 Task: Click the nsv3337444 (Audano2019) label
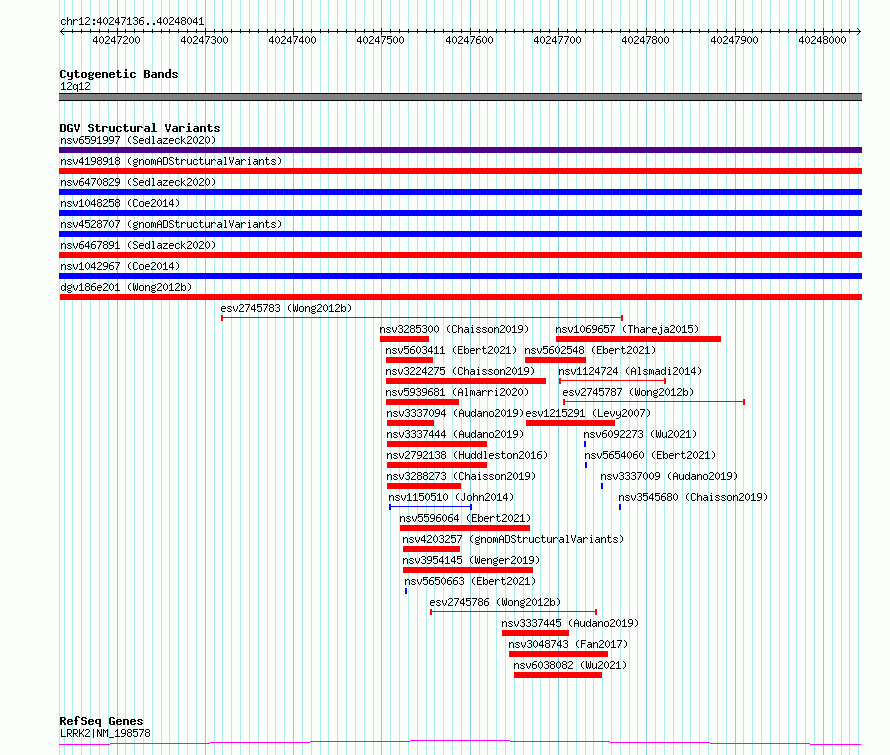pos(455,434)
